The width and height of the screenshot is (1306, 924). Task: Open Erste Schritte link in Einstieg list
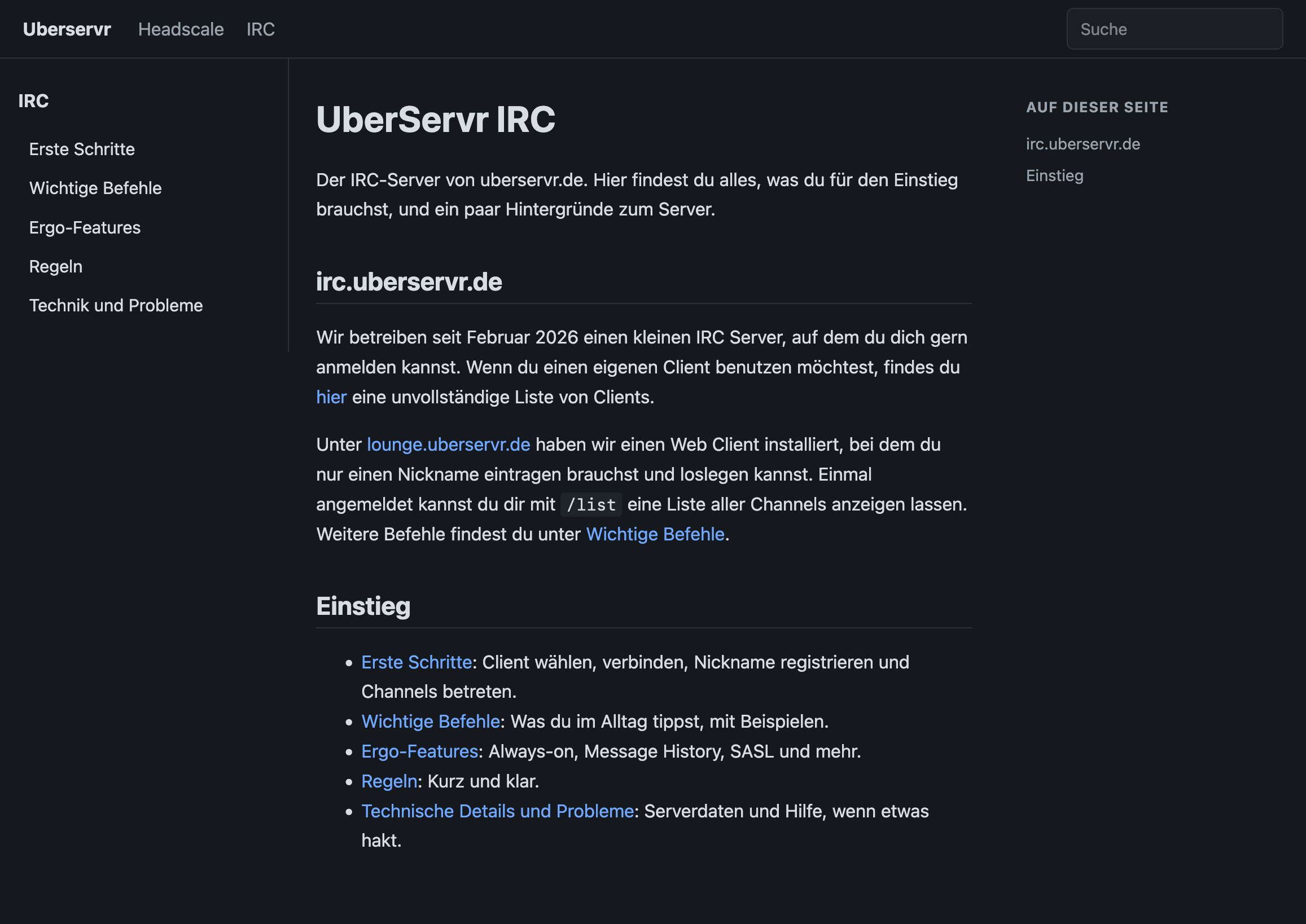(x=416, y=662)
